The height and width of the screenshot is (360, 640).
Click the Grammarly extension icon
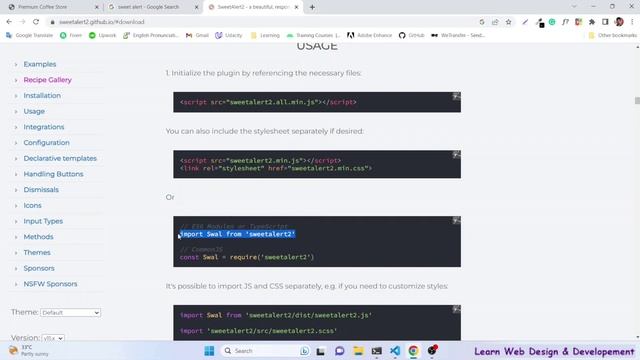552,22
